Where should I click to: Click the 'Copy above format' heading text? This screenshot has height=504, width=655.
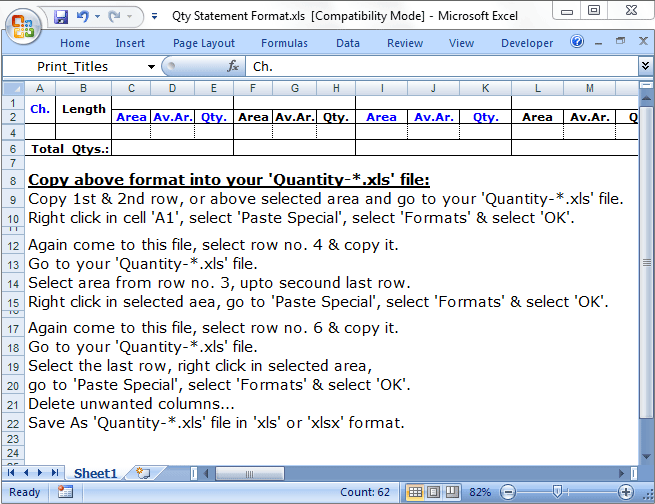(x=228, y=180)
